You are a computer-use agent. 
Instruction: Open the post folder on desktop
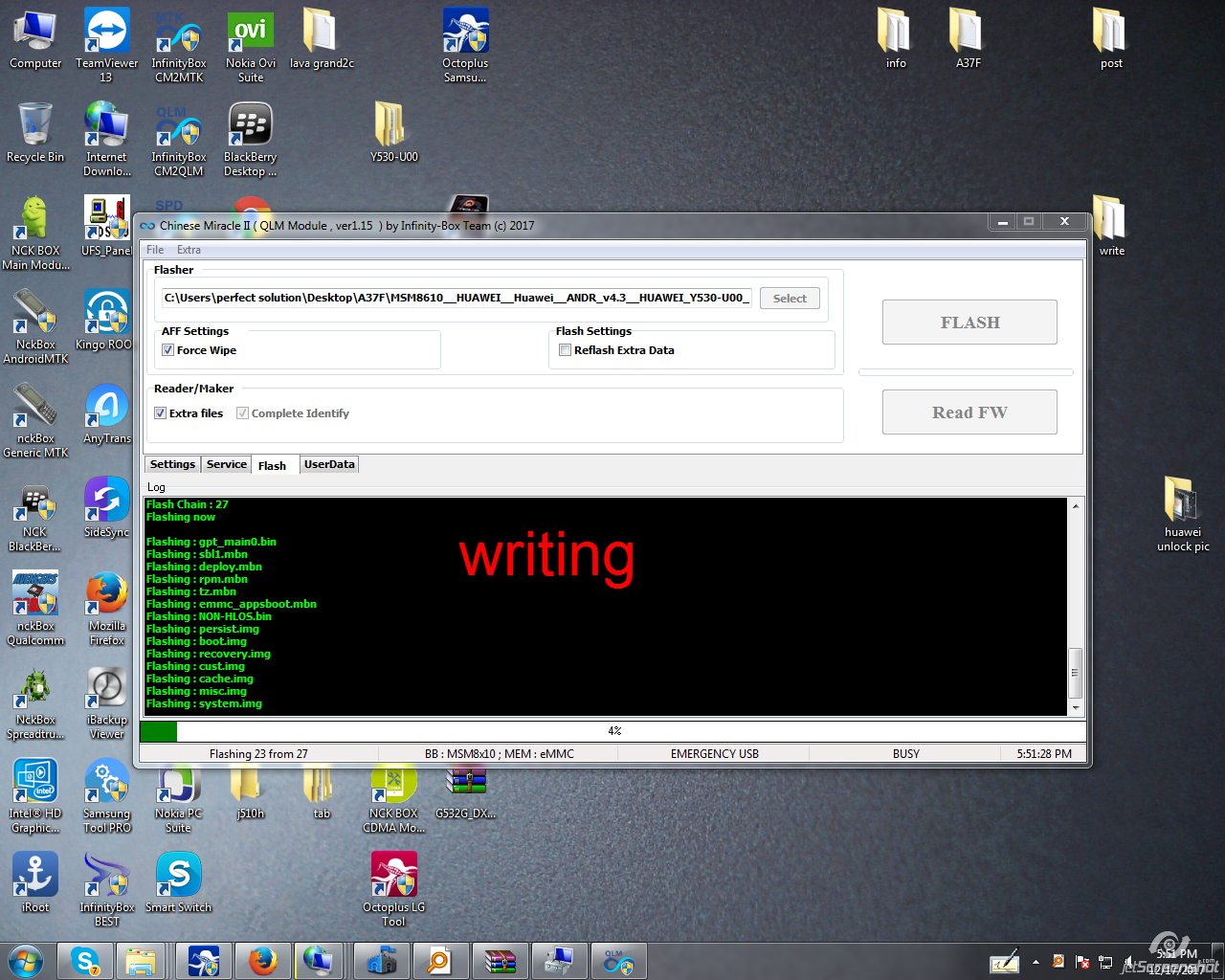1111,38
